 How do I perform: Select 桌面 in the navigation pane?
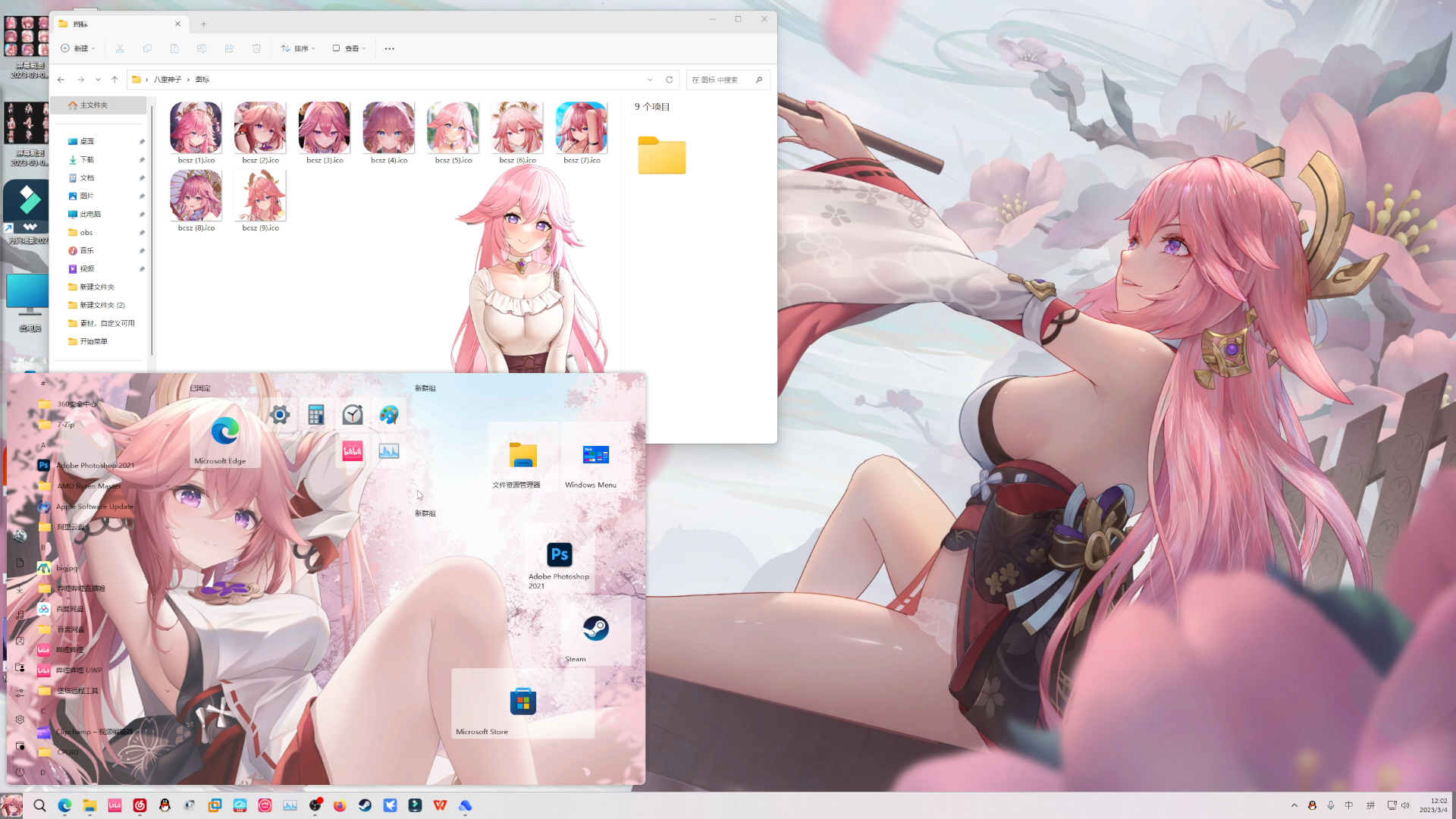(x=86, y=142)
